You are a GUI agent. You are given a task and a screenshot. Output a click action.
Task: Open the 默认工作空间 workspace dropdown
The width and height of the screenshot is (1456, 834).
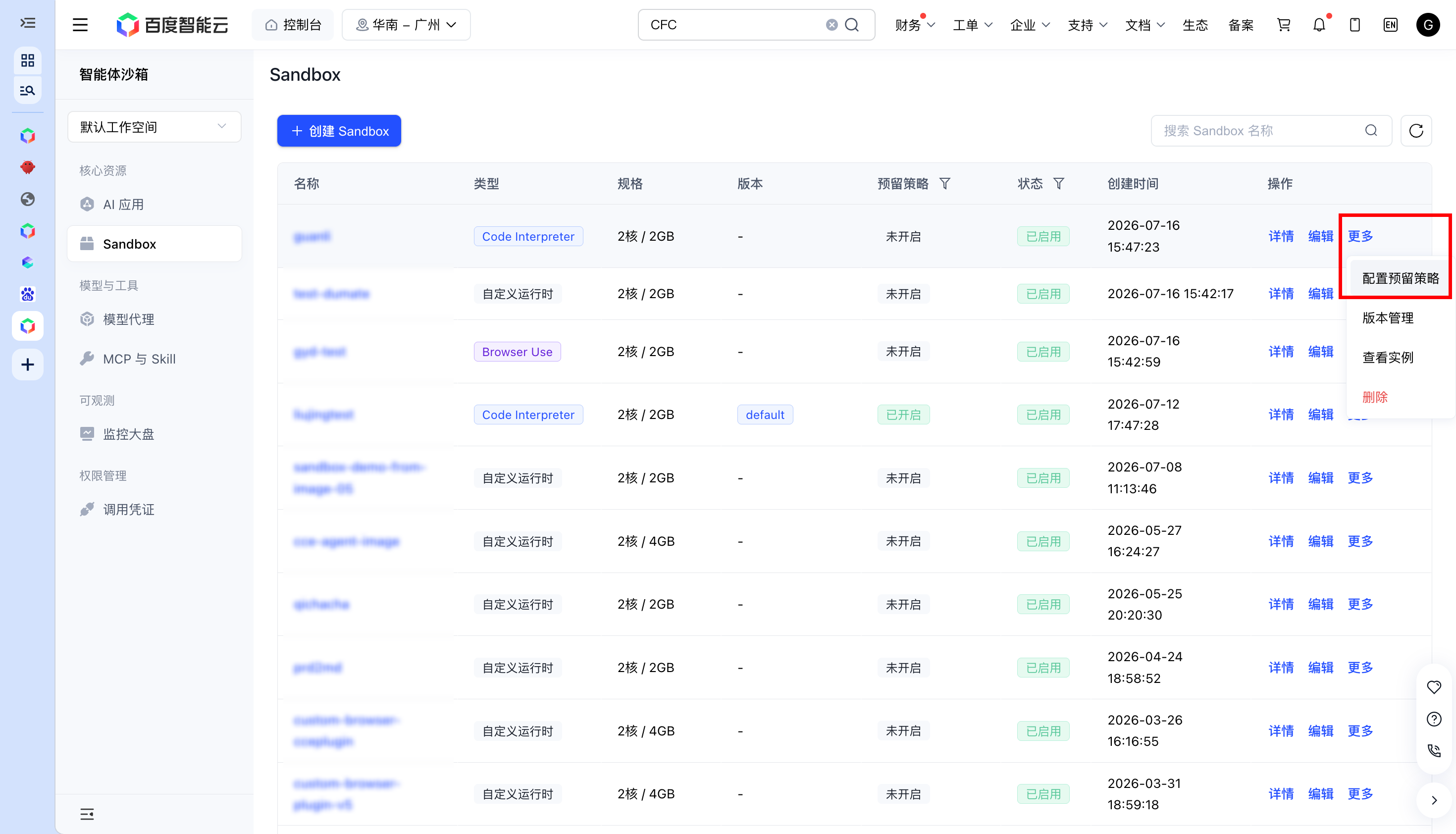[x=154, y=127]
